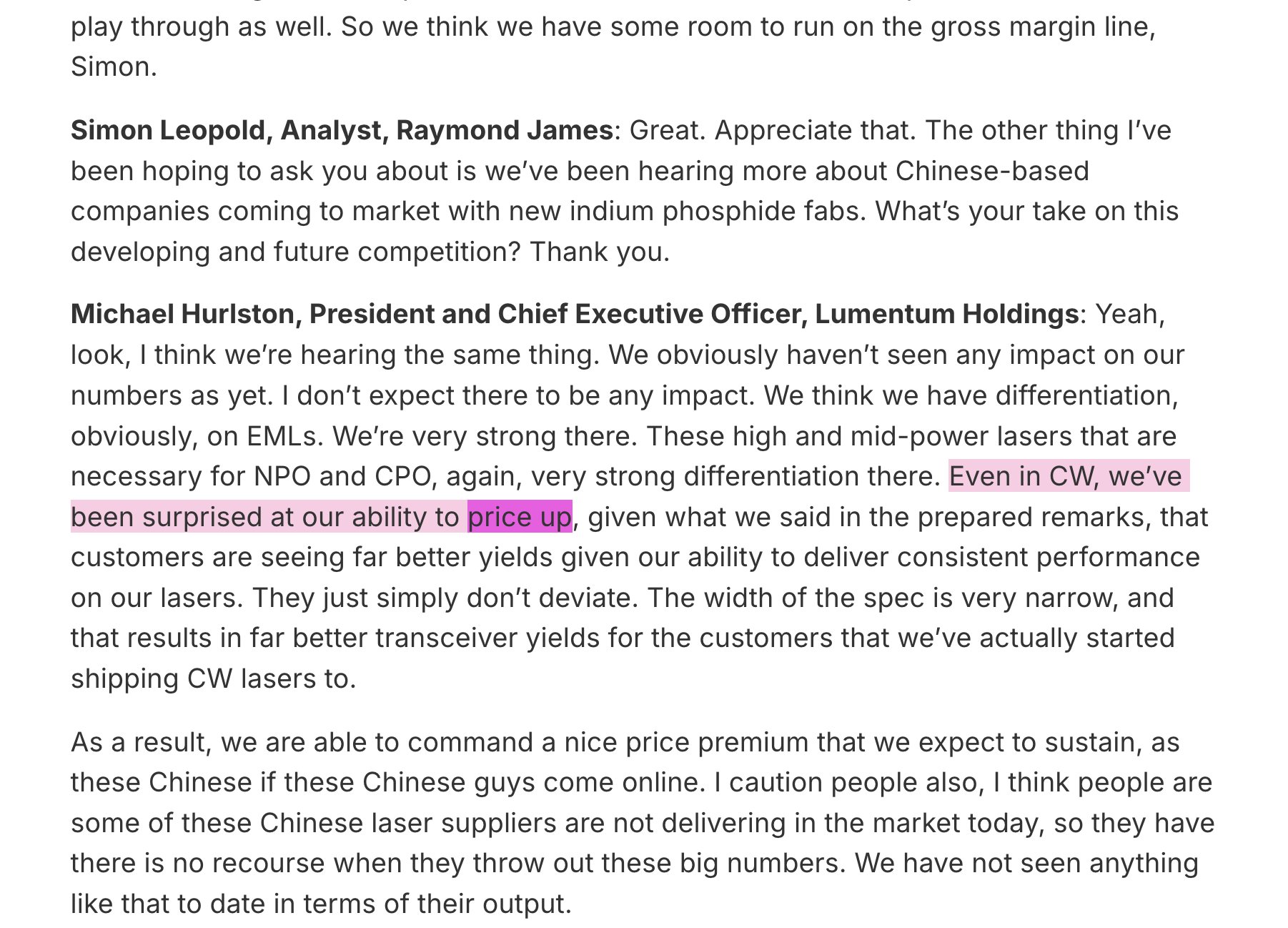Click the phrase 'Chinese-based' in the analyst's question
Image resolution: width=1288 pixels, height=928 pixels.
tap(992, 171)
